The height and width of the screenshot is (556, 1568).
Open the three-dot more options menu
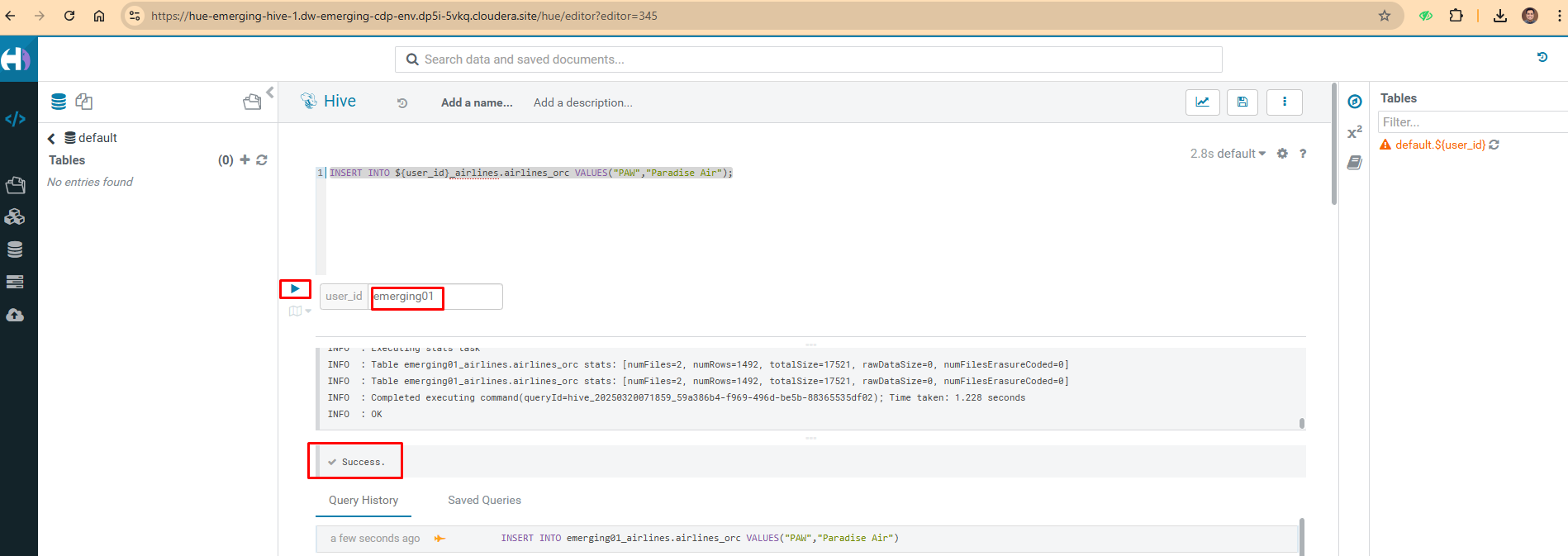pyautogui.click(x=1285, y=102)
